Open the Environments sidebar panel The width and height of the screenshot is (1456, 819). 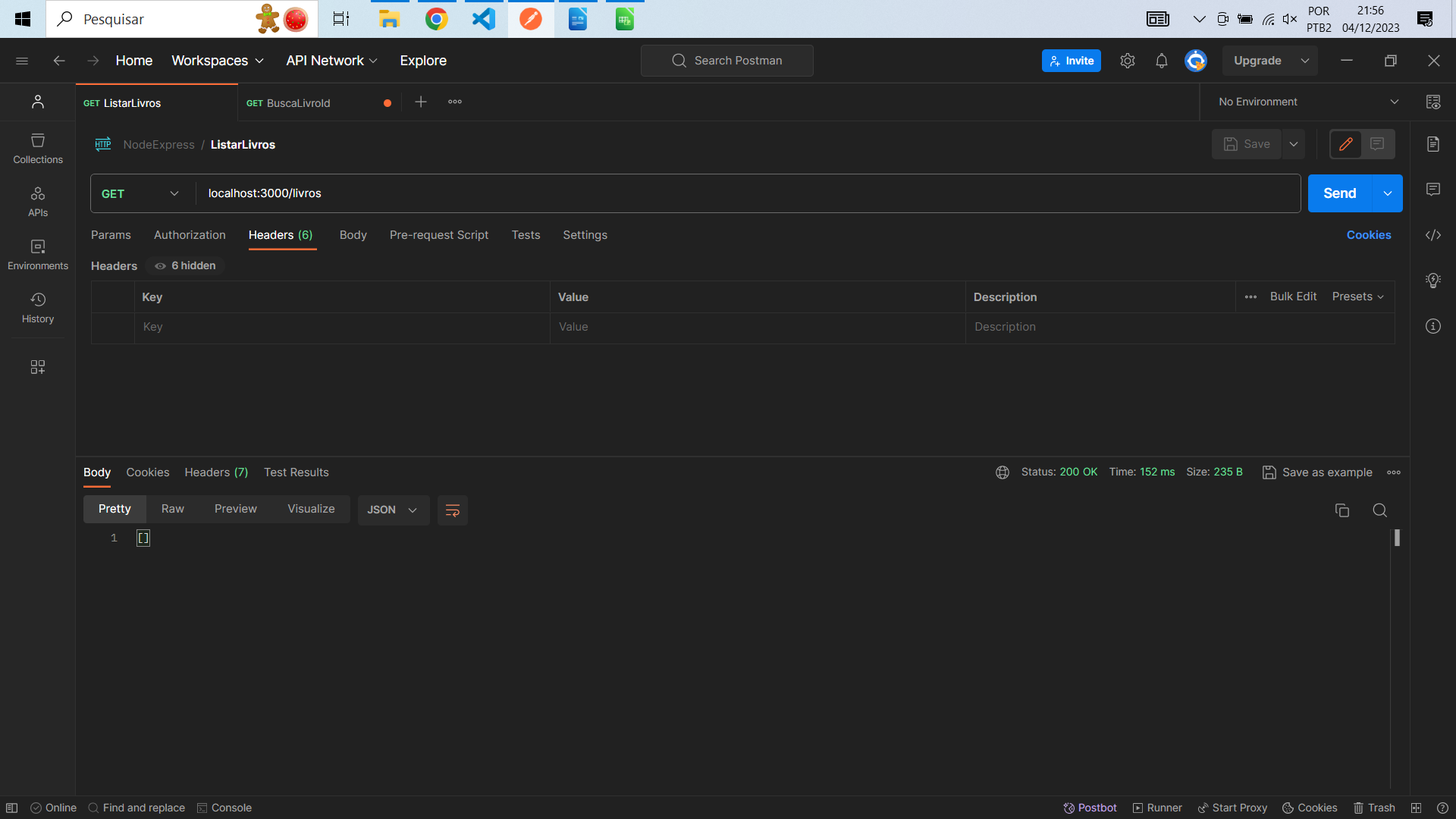click(38, 255)
